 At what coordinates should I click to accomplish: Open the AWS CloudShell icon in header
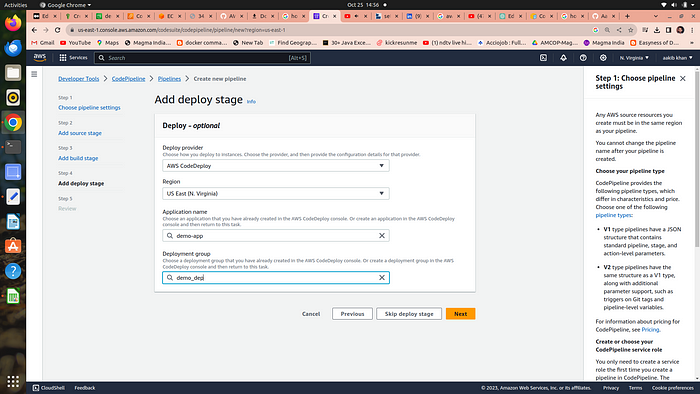pyautogui.click(x=543, y=58)
